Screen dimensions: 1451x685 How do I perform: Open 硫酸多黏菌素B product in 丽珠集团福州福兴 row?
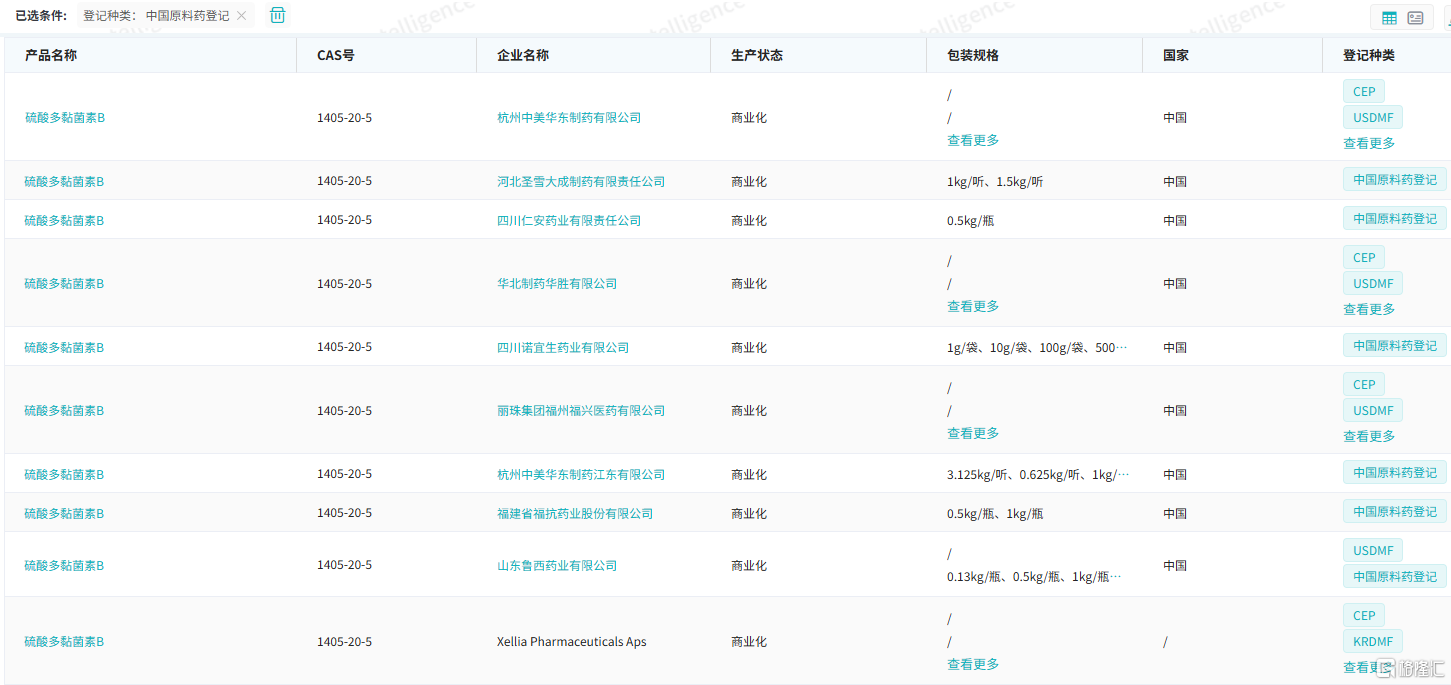point(64,410)
